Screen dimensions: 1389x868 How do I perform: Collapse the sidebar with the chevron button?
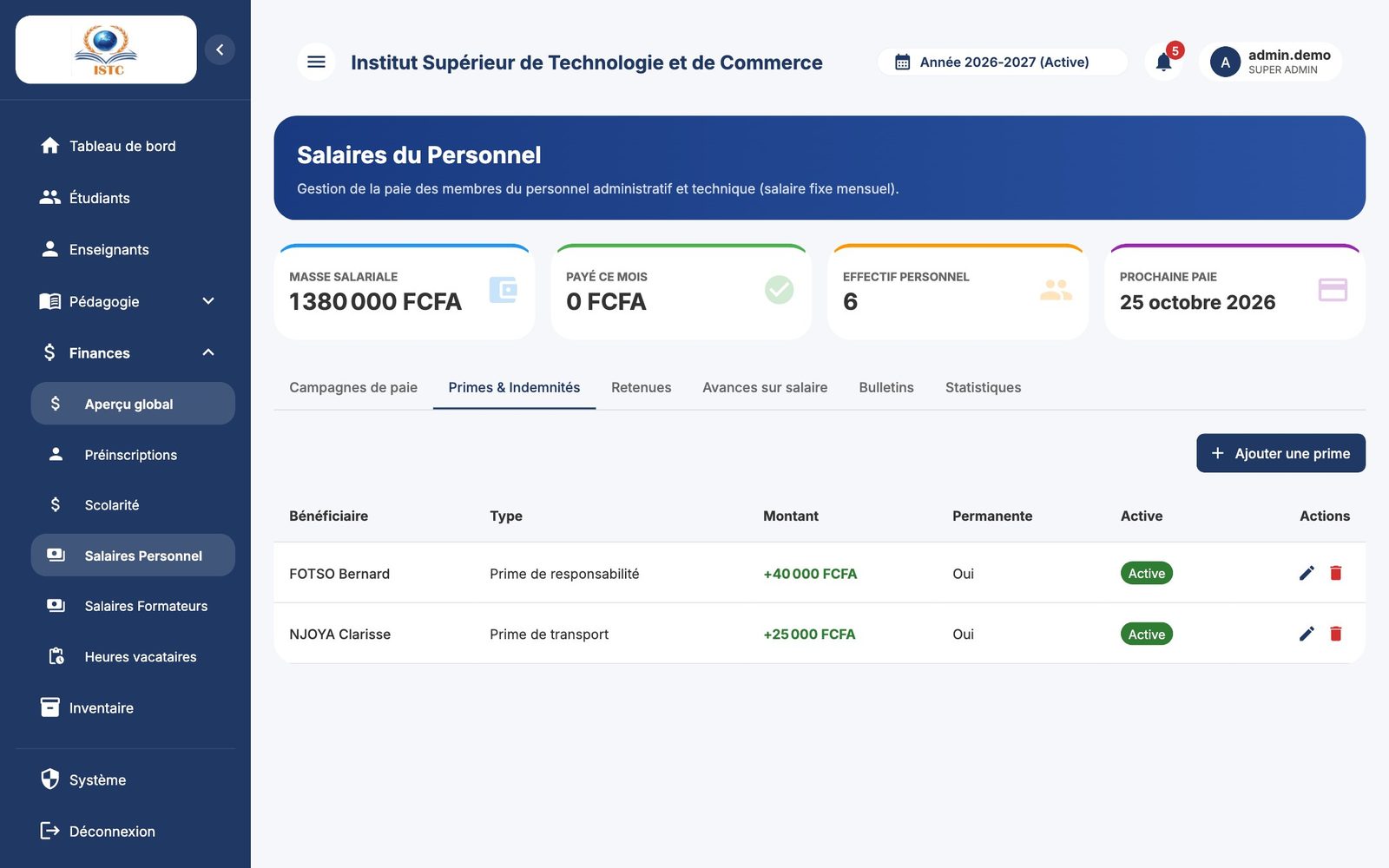(x=220, y=49)
